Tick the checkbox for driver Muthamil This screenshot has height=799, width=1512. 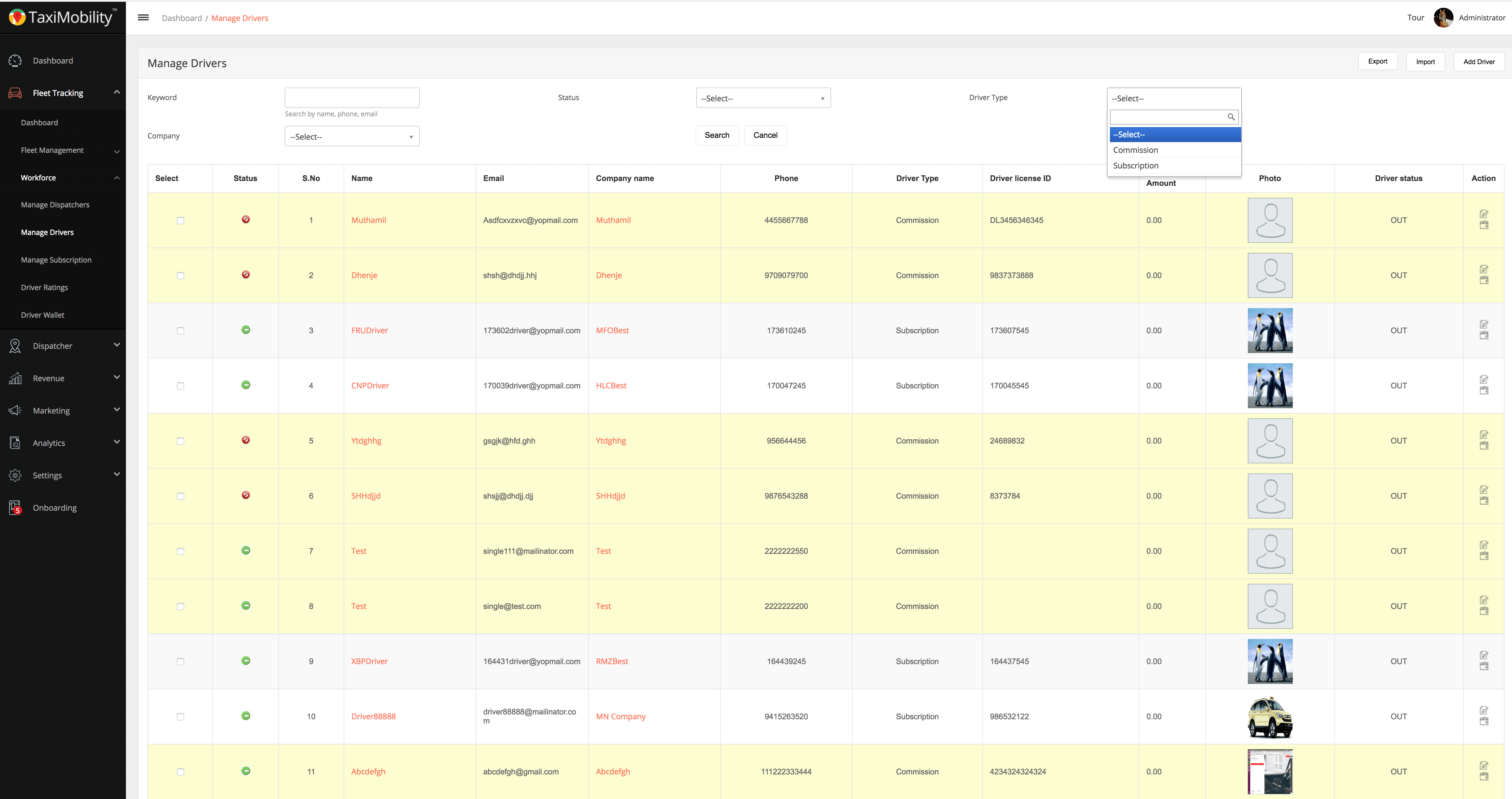180,221
